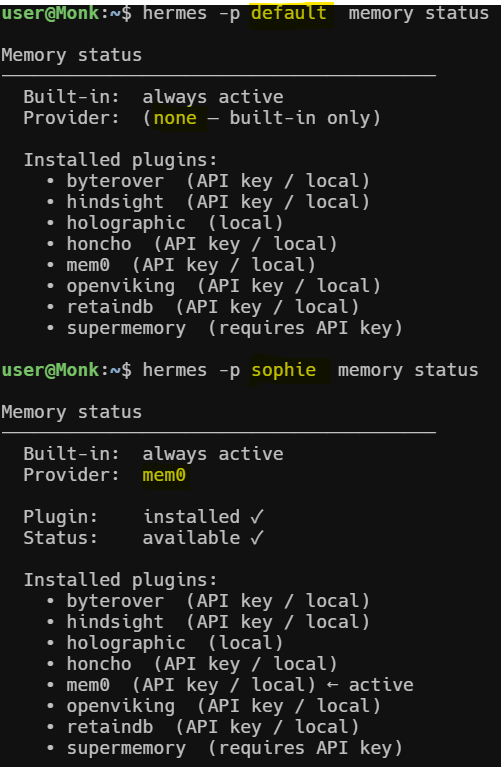Screen dimensions: 501x767
Task: Click the first 'Memory status' heading
Action: point(71,55)
